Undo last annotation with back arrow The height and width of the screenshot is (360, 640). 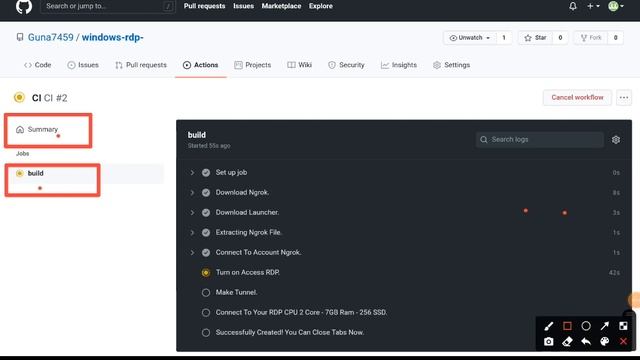[586, 341]
